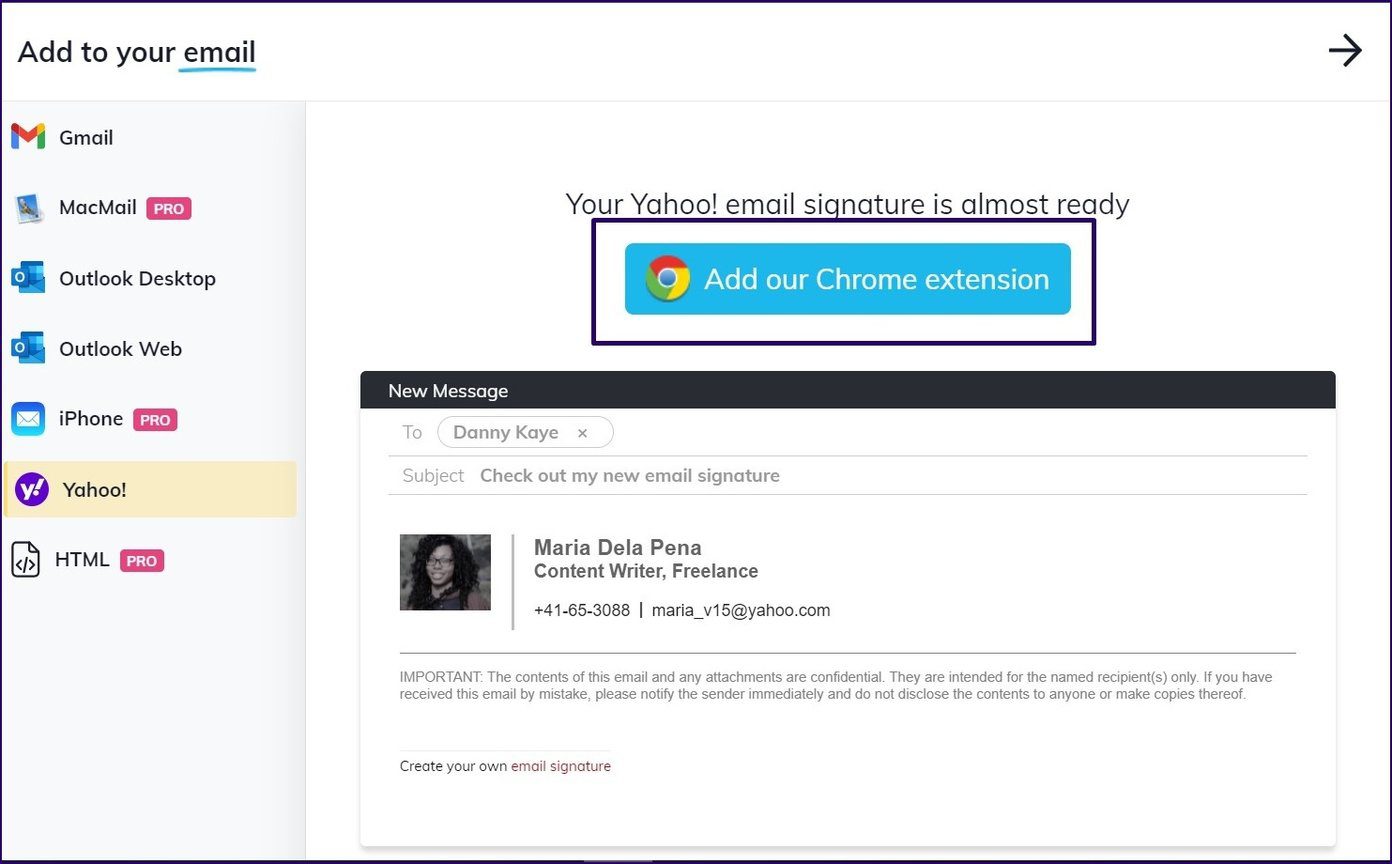This screenshot has width=1392, height=864.
Task: Click the iPhone mail envelope icon
Action: coord(28,419)
